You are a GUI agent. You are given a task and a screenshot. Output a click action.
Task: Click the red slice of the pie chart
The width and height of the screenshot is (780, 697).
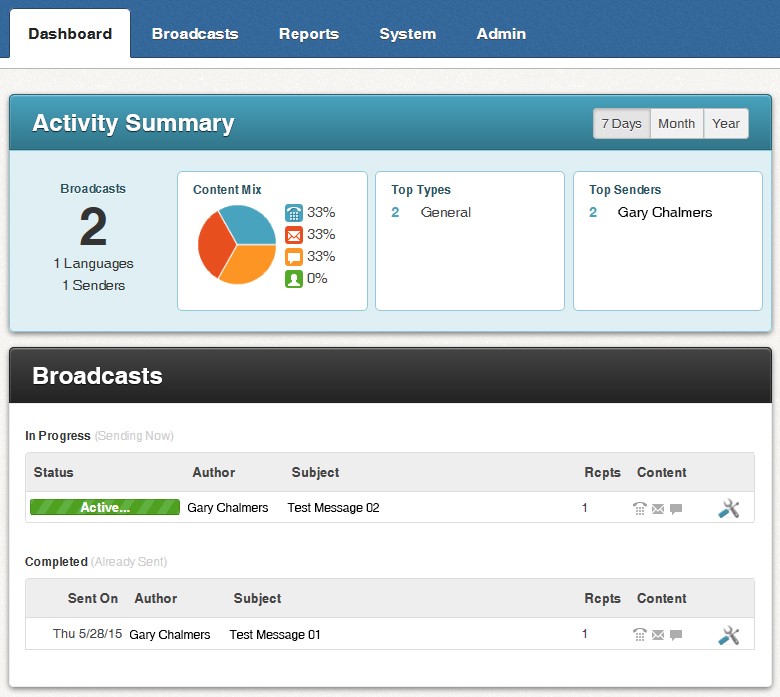214,244
